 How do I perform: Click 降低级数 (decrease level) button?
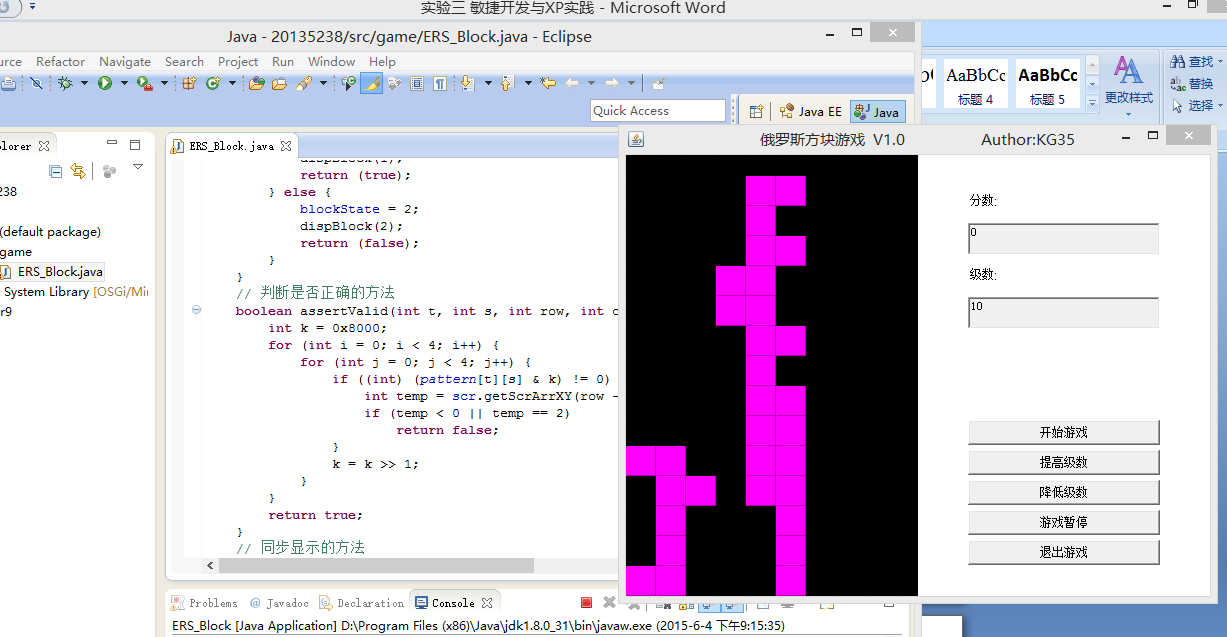pyautogui.click(x=1063, y=492)
